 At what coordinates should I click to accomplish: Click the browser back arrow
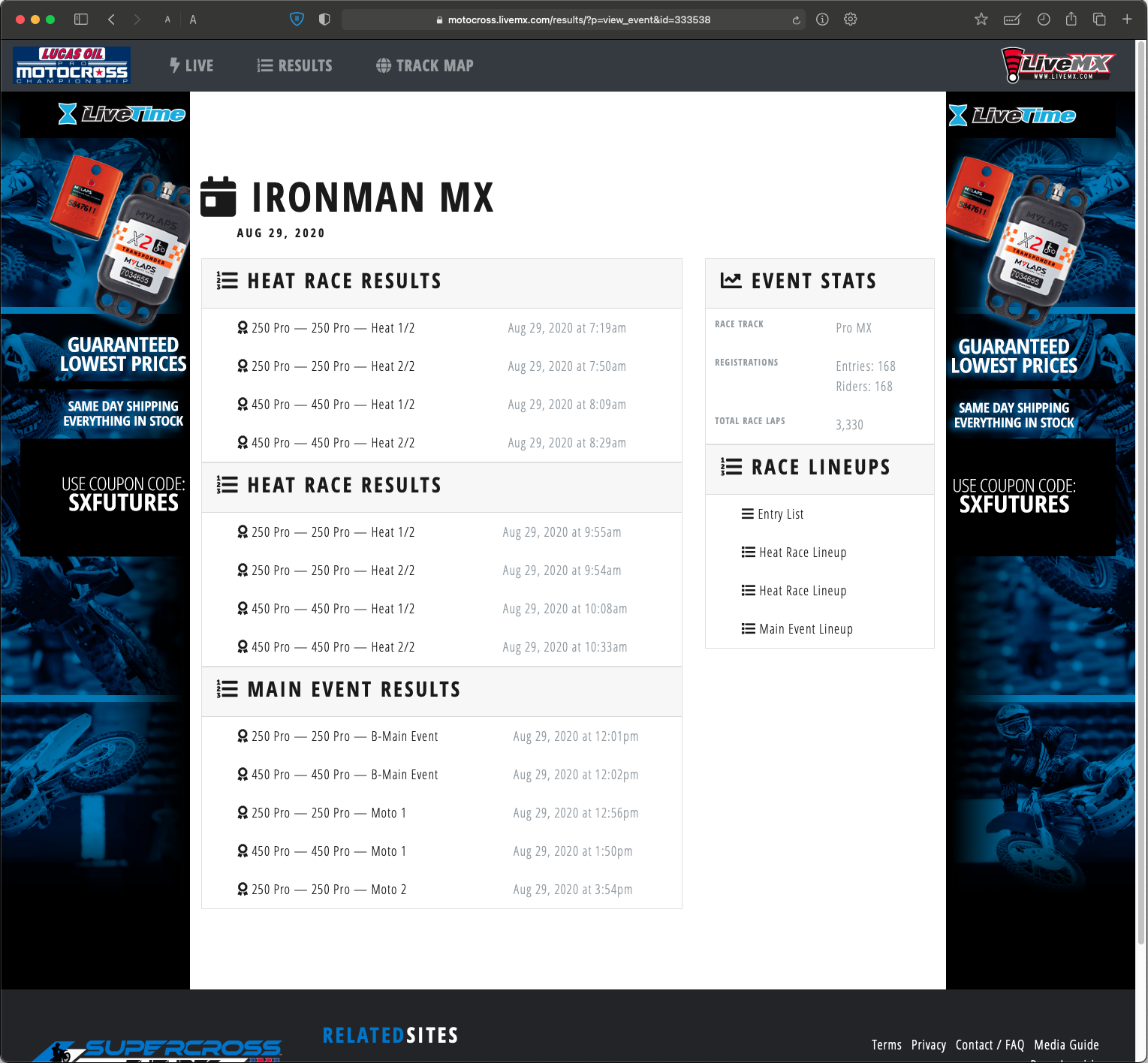pyautogui.click(x=111, y=20)
